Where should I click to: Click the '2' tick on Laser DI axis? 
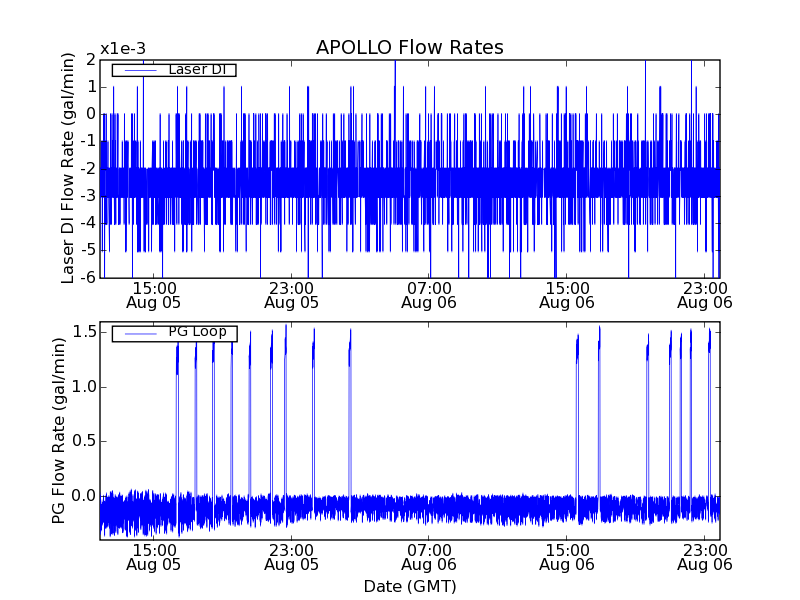pos(90,60)
